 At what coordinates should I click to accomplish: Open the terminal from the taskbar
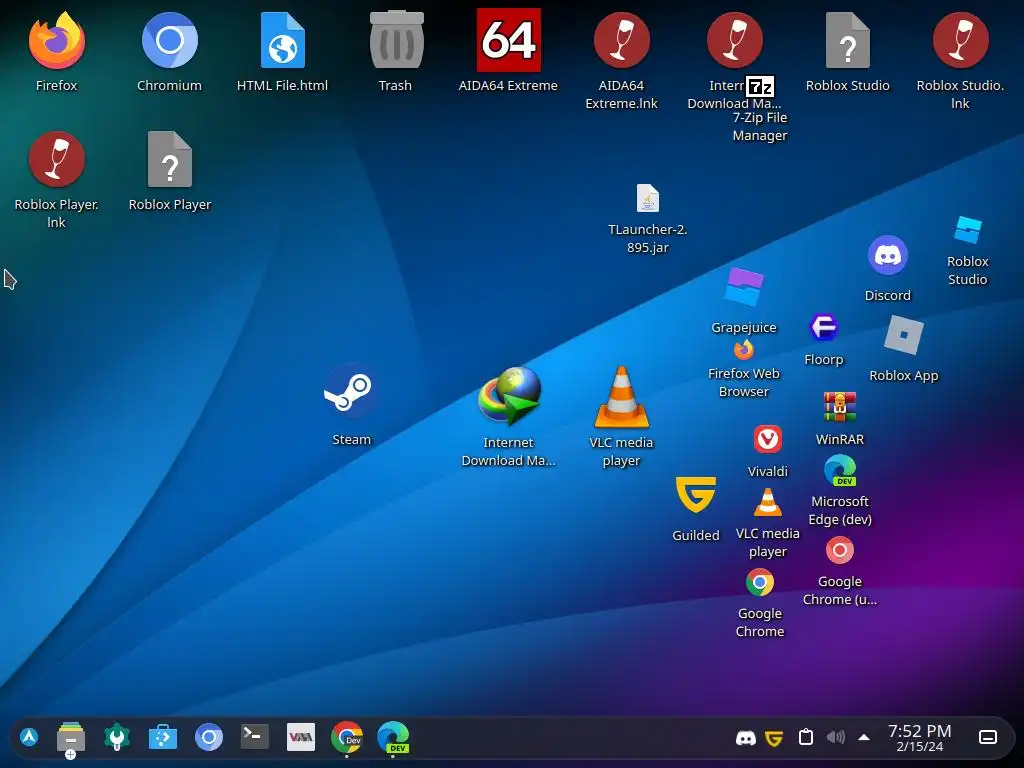coord(255,737)
